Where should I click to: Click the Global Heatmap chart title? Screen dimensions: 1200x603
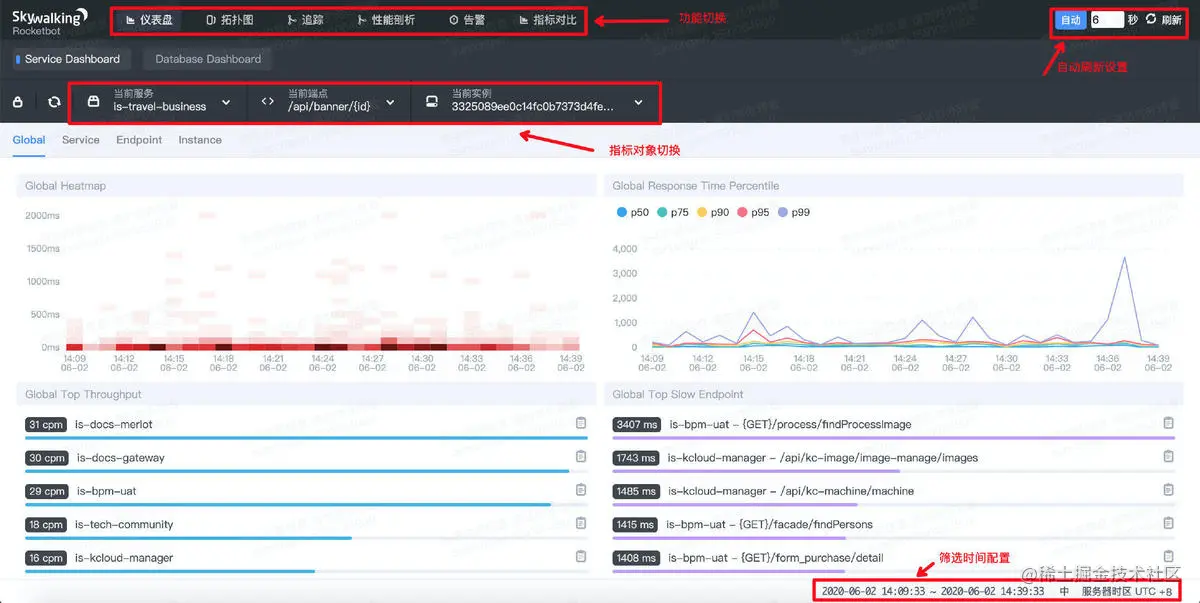65,186
